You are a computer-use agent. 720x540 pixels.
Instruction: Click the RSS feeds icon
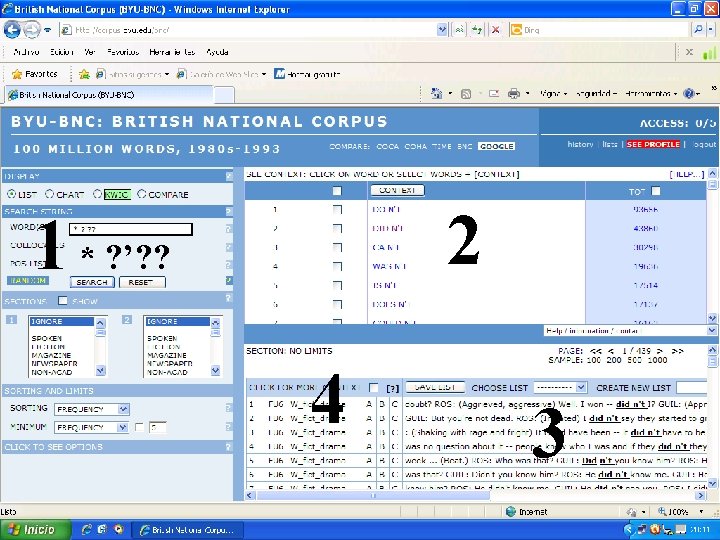click(x=466, y=94)
